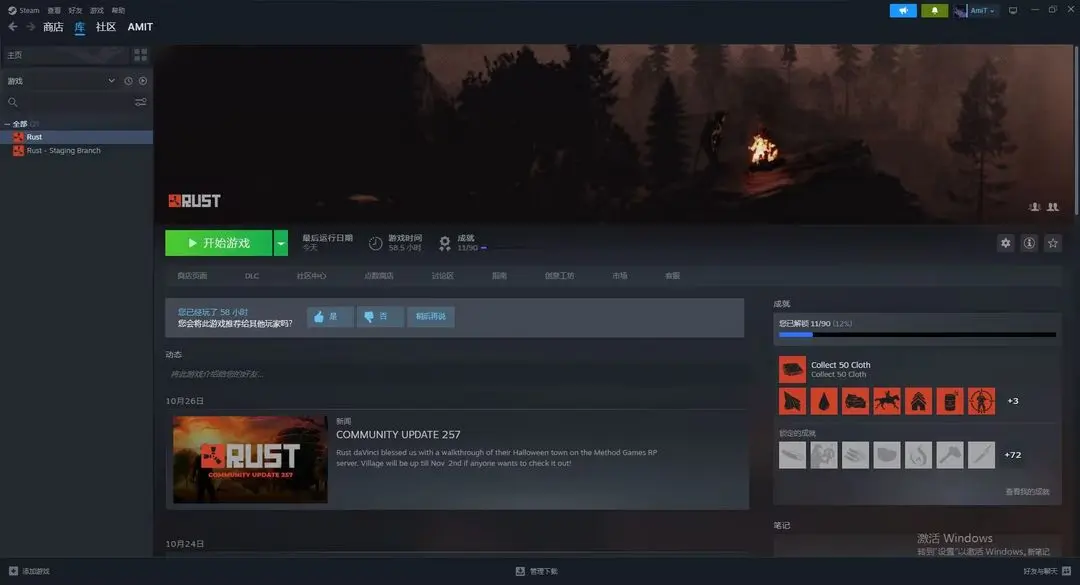1080x585 pixels.
Task: Open the 游戏 menu in the menu bar
Action: (x=96, y=10)
